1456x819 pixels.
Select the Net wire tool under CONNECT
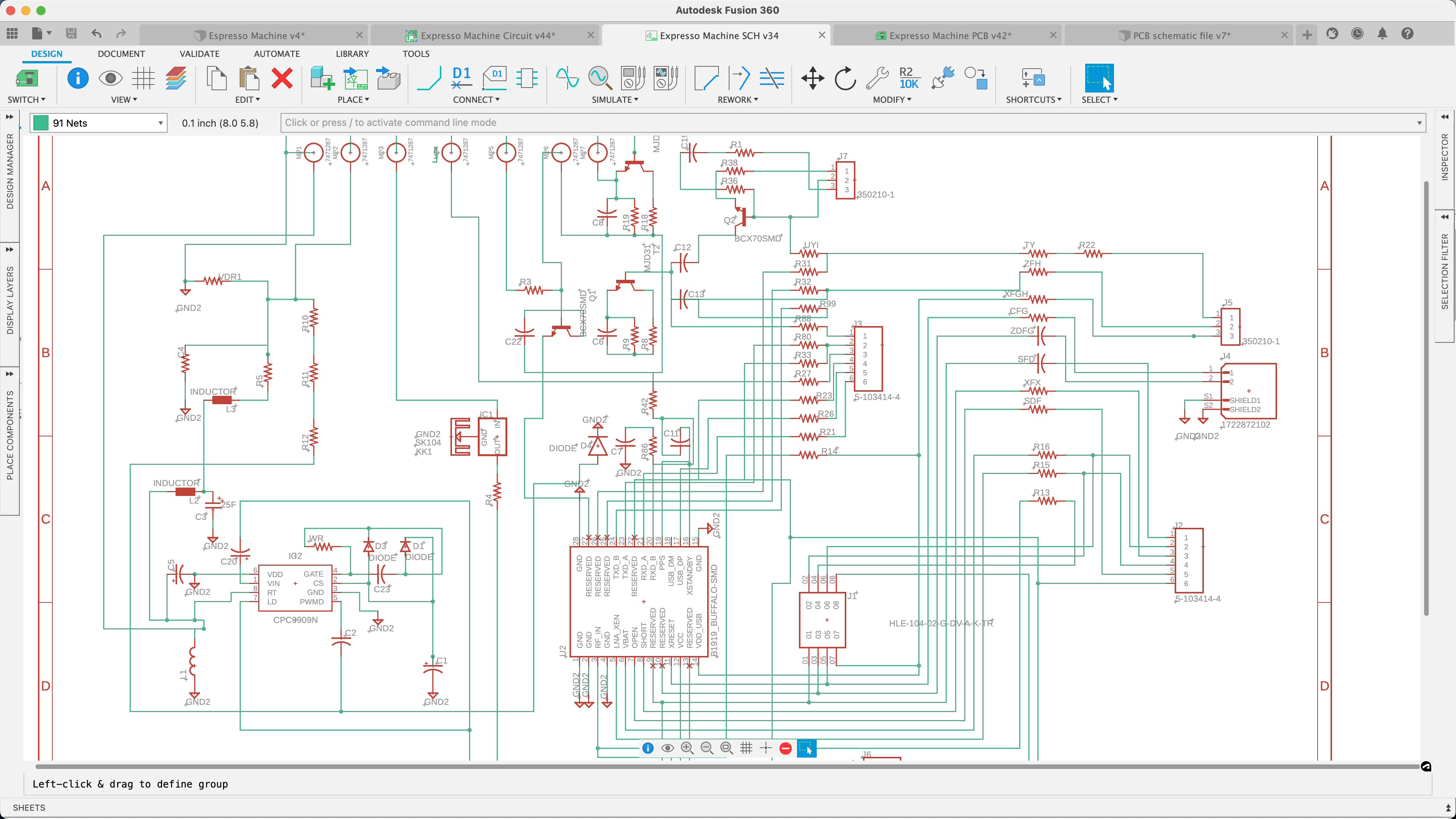(429, 78)
